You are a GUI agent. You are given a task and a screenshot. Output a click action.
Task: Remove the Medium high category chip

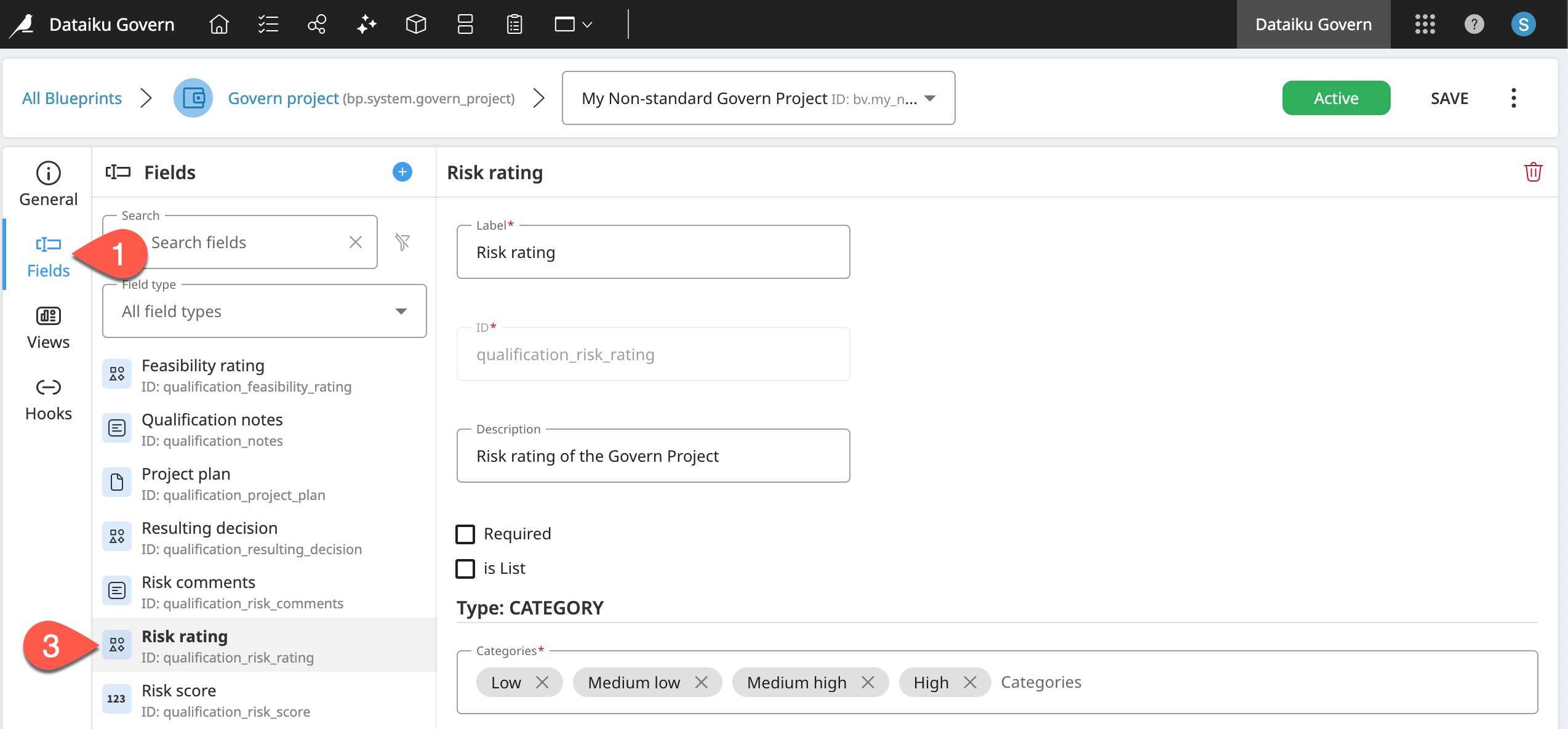[868, 682]
